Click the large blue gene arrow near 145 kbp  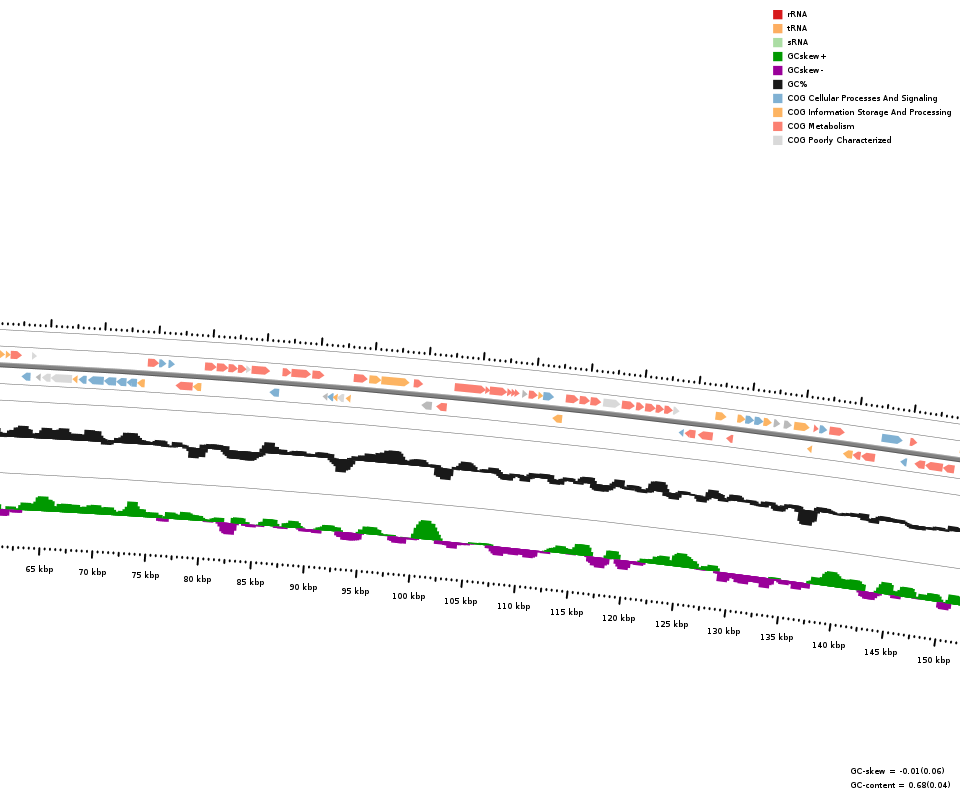coord(891,439)
